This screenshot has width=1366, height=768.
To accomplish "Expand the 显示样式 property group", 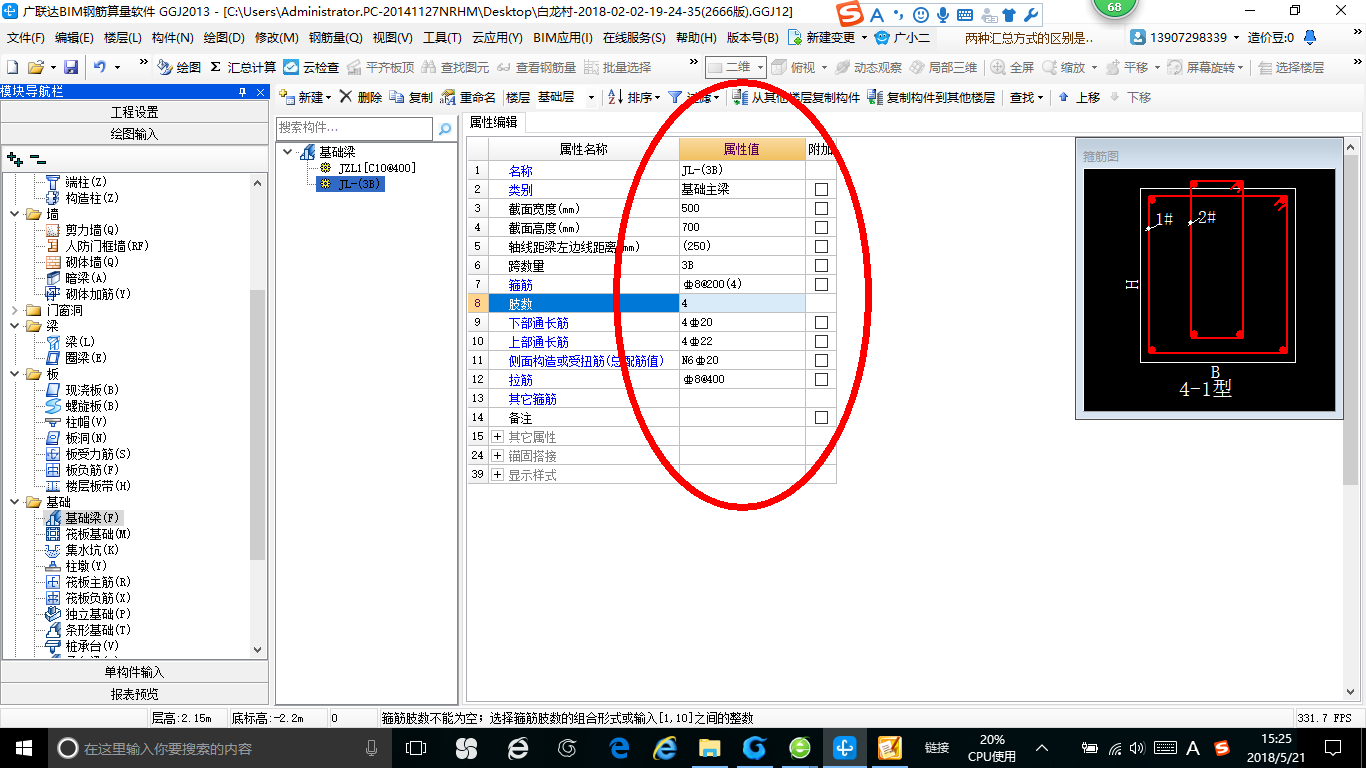I will (498, 475).
